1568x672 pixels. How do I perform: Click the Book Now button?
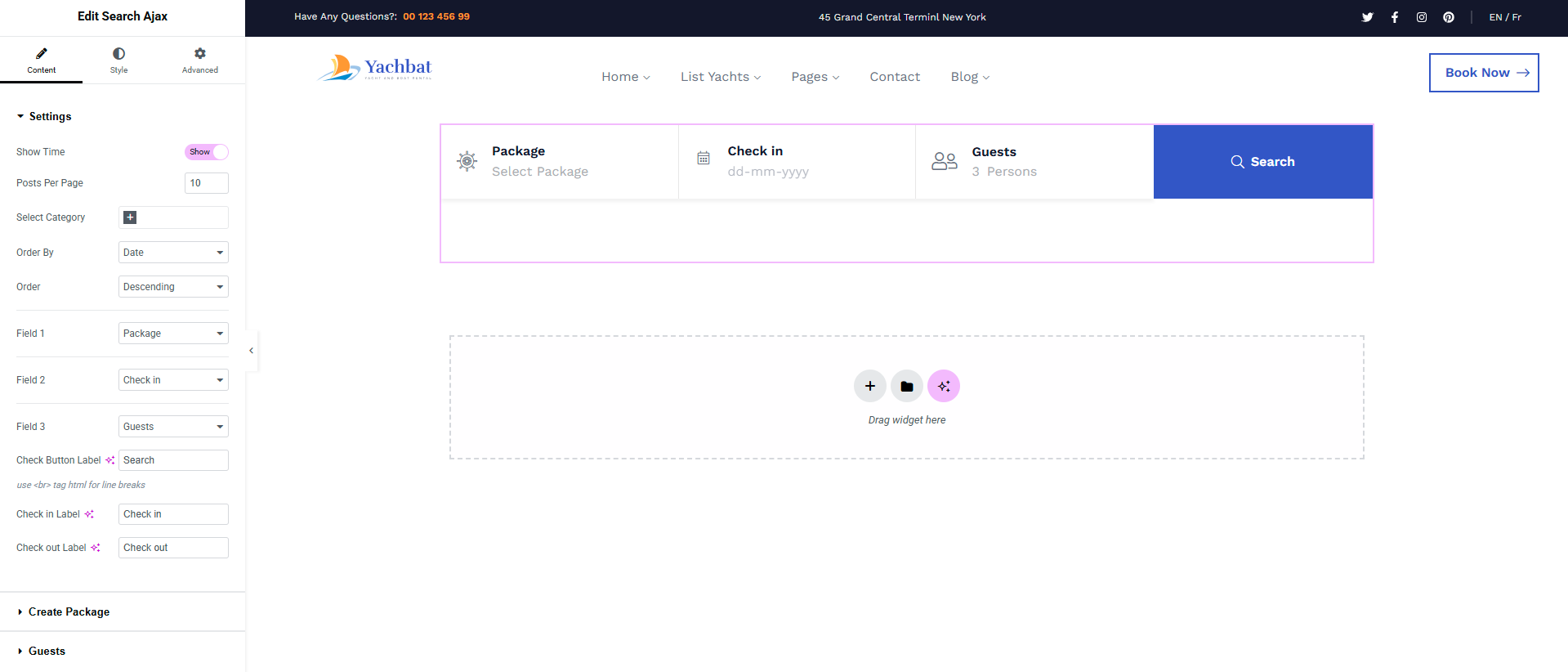pos(1484,73)
